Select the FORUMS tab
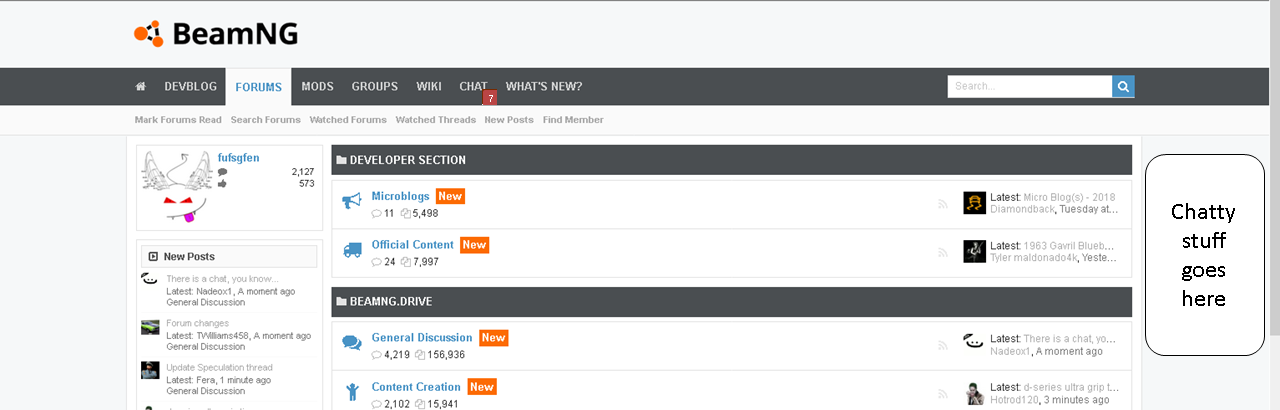The height and width of the screenshot is (410, 1280). 258,87
